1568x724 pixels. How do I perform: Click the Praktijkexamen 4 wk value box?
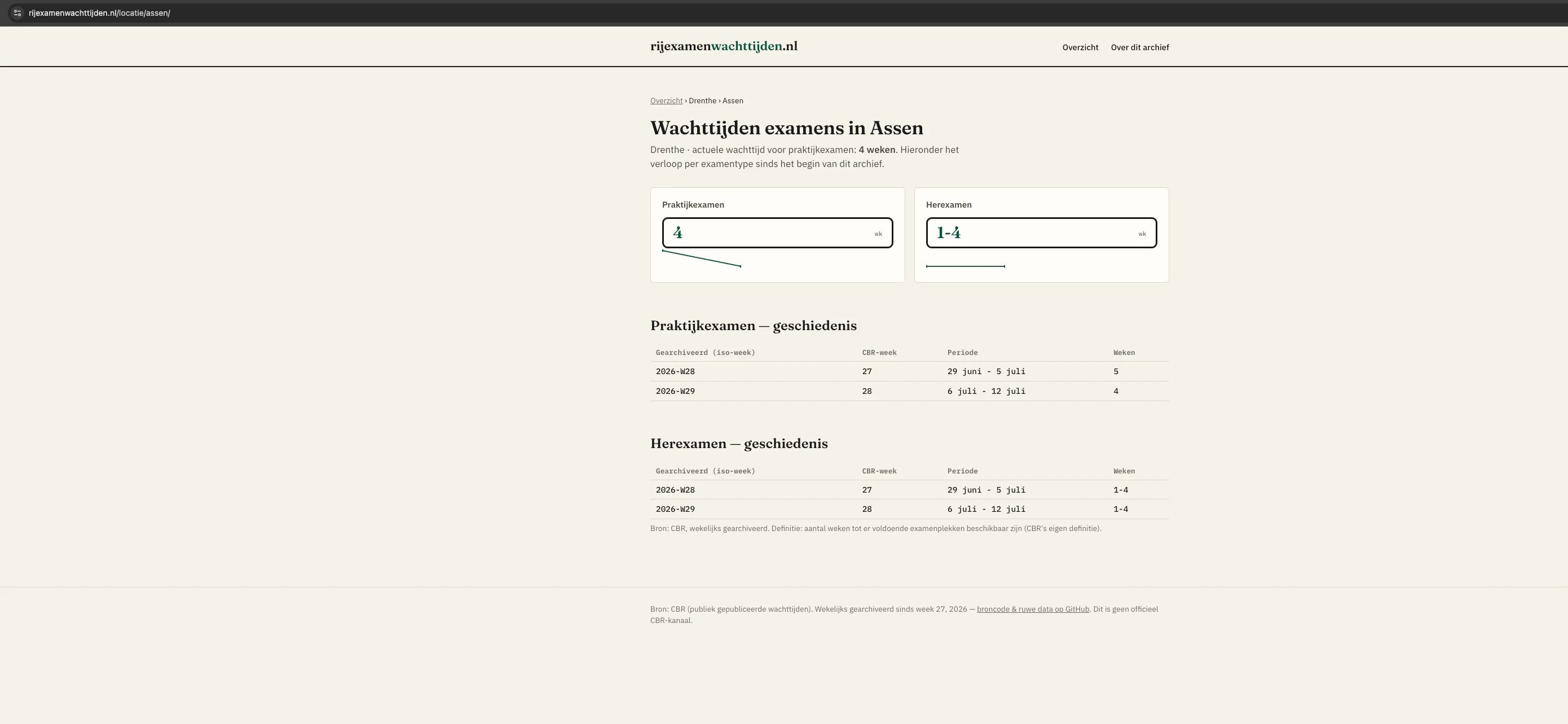tap(777, 232)
